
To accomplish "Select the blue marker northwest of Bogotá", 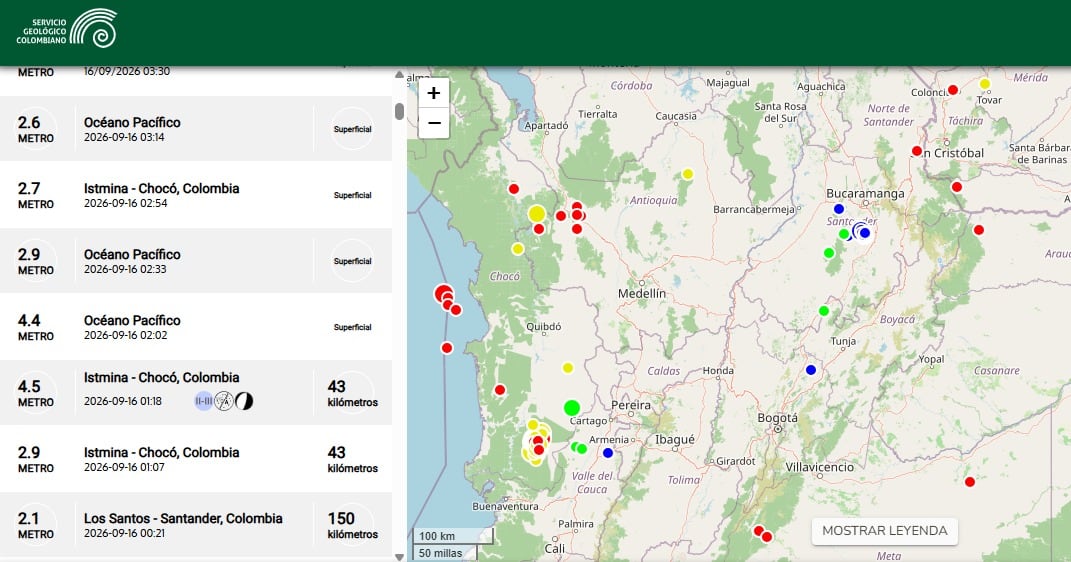I will pos(811,369).
